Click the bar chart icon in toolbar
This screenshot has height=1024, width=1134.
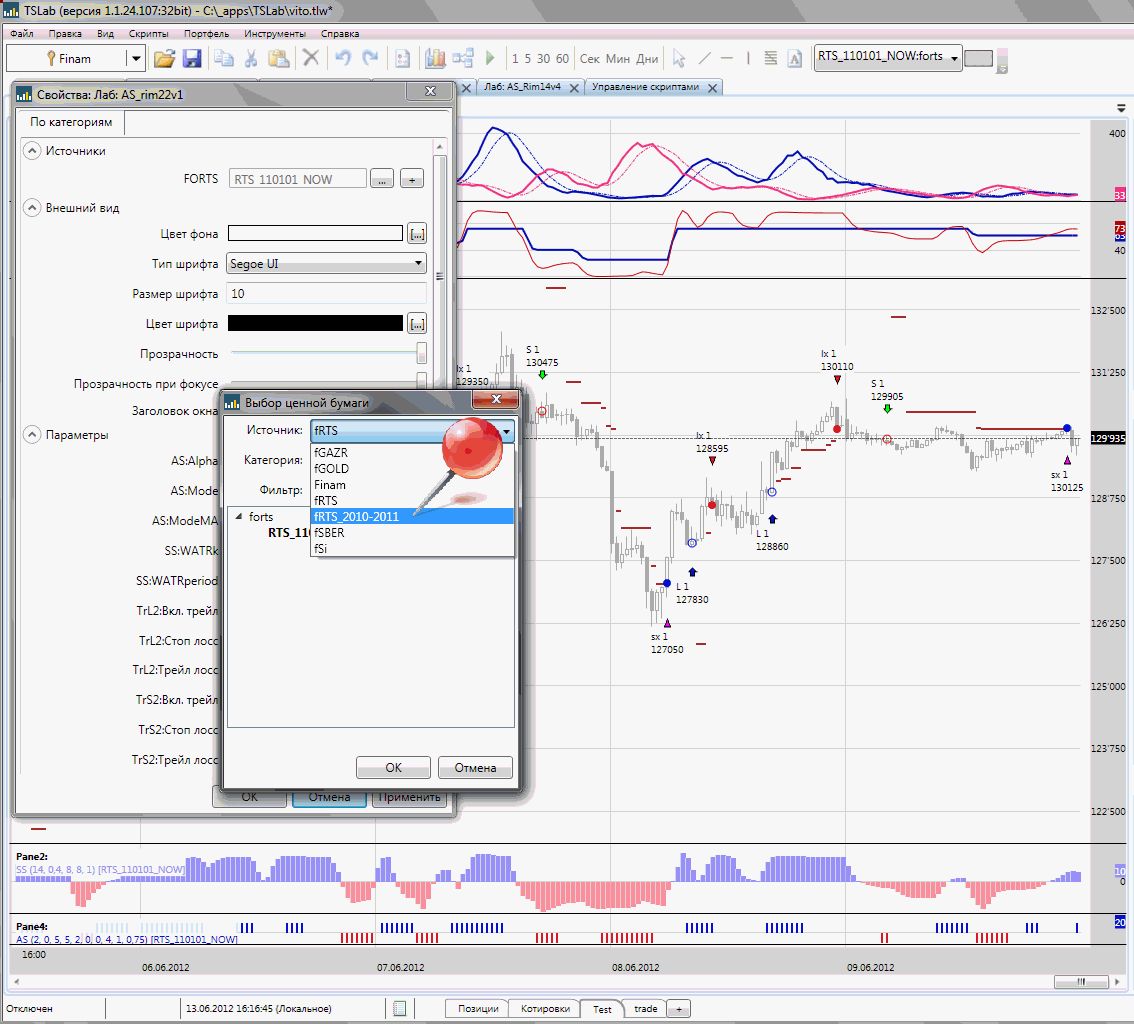pos(436,58)
